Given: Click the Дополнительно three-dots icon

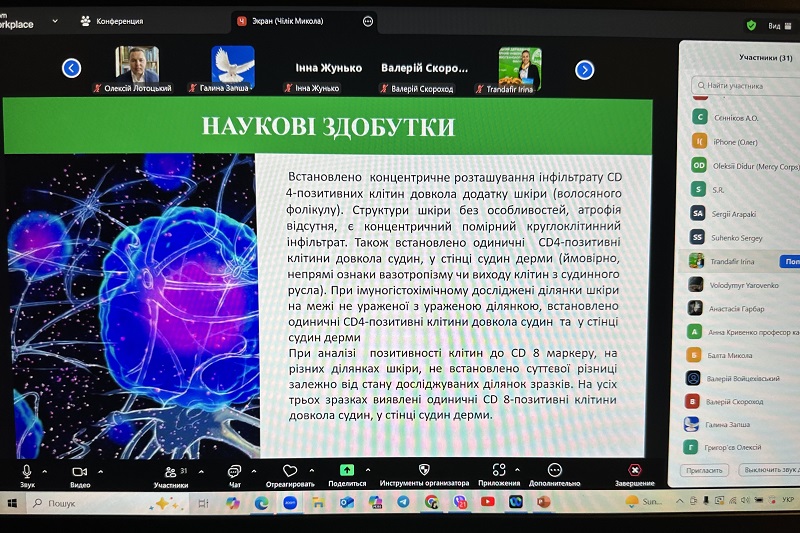Looking at the screenshot, I should point(555,469).
